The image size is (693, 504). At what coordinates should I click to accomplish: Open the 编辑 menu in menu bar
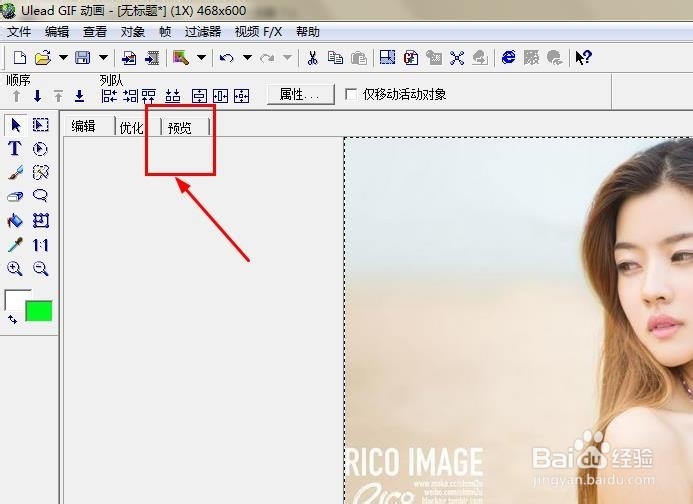[57, 32]
